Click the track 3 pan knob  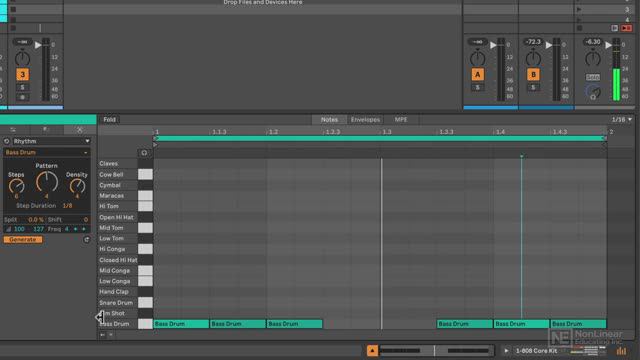22,58
